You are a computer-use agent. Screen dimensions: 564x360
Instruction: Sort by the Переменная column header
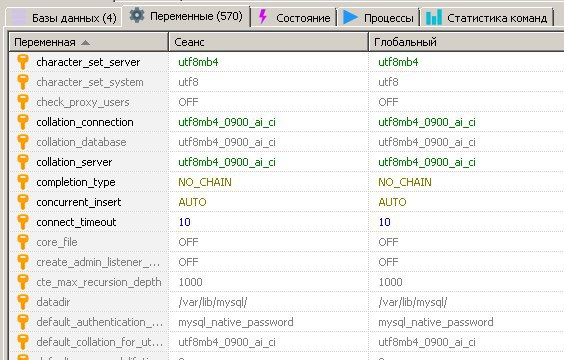[88, 42]
